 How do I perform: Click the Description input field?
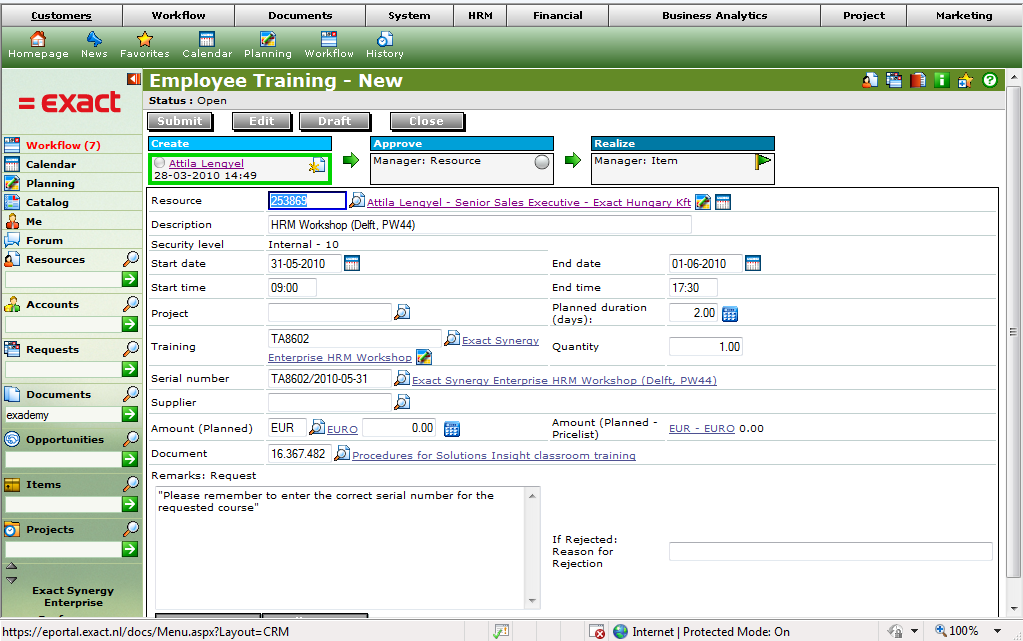tap(480, 225)
